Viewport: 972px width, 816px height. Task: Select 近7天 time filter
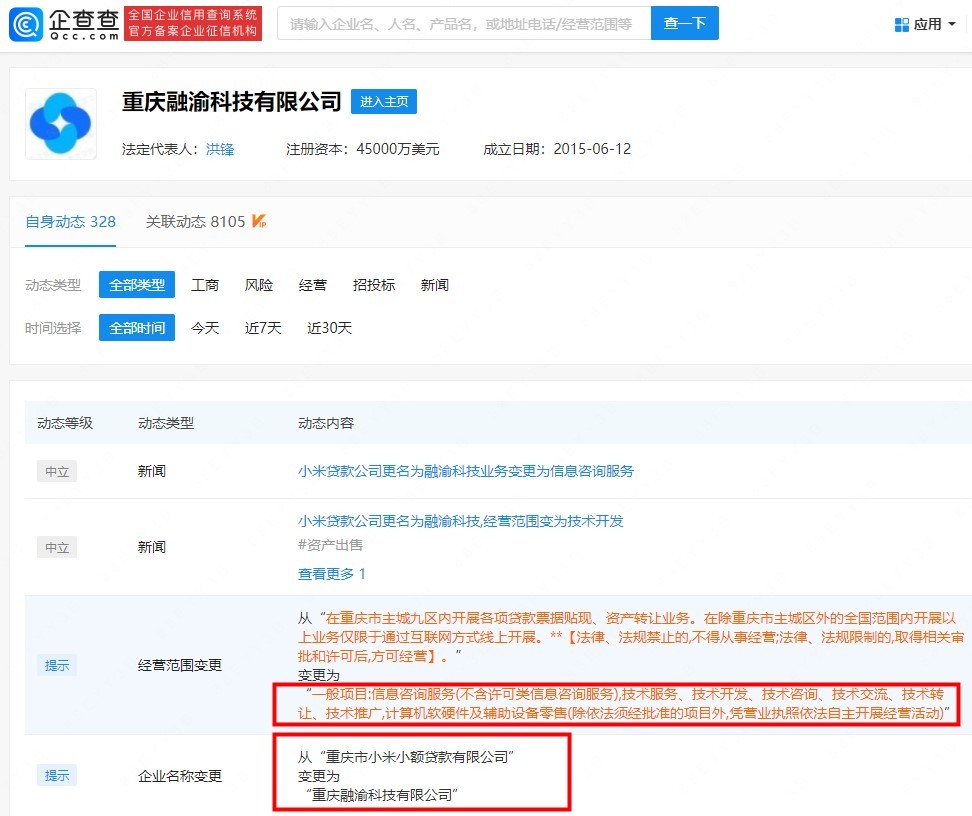[263, 328]
